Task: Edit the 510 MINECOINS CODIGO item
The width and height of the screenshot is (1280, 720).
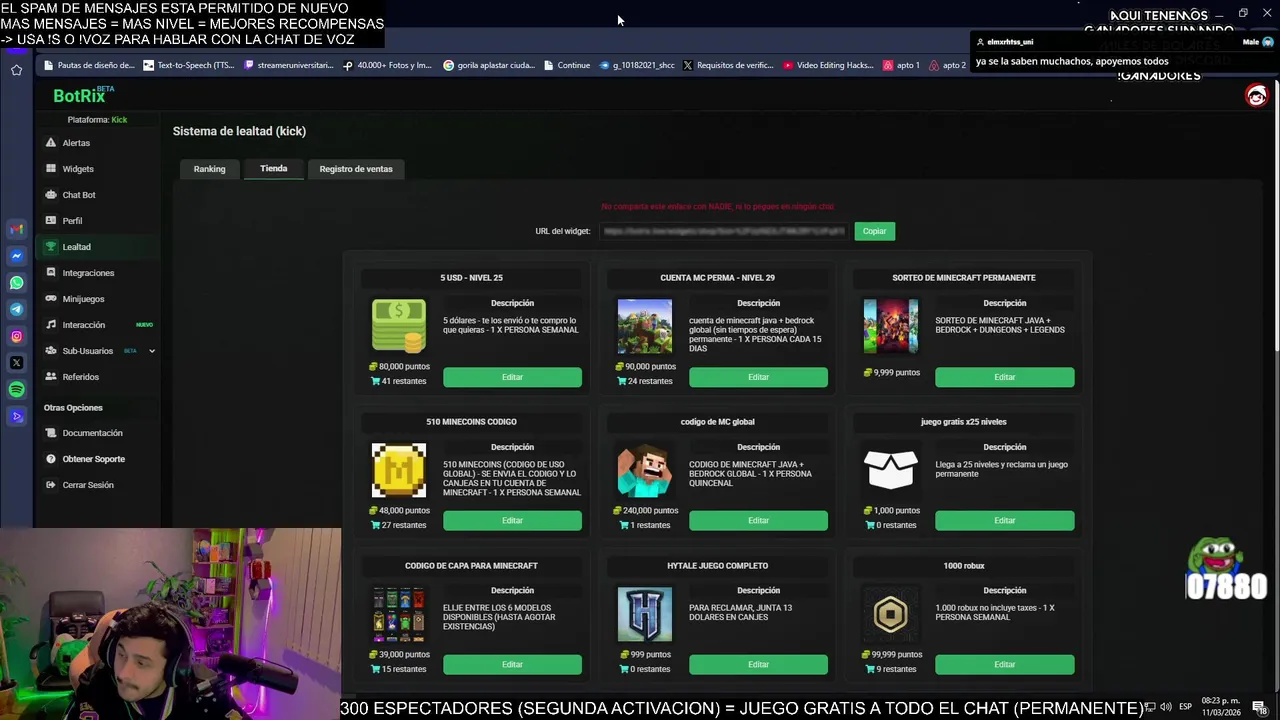Action: (x=512, y=520)
